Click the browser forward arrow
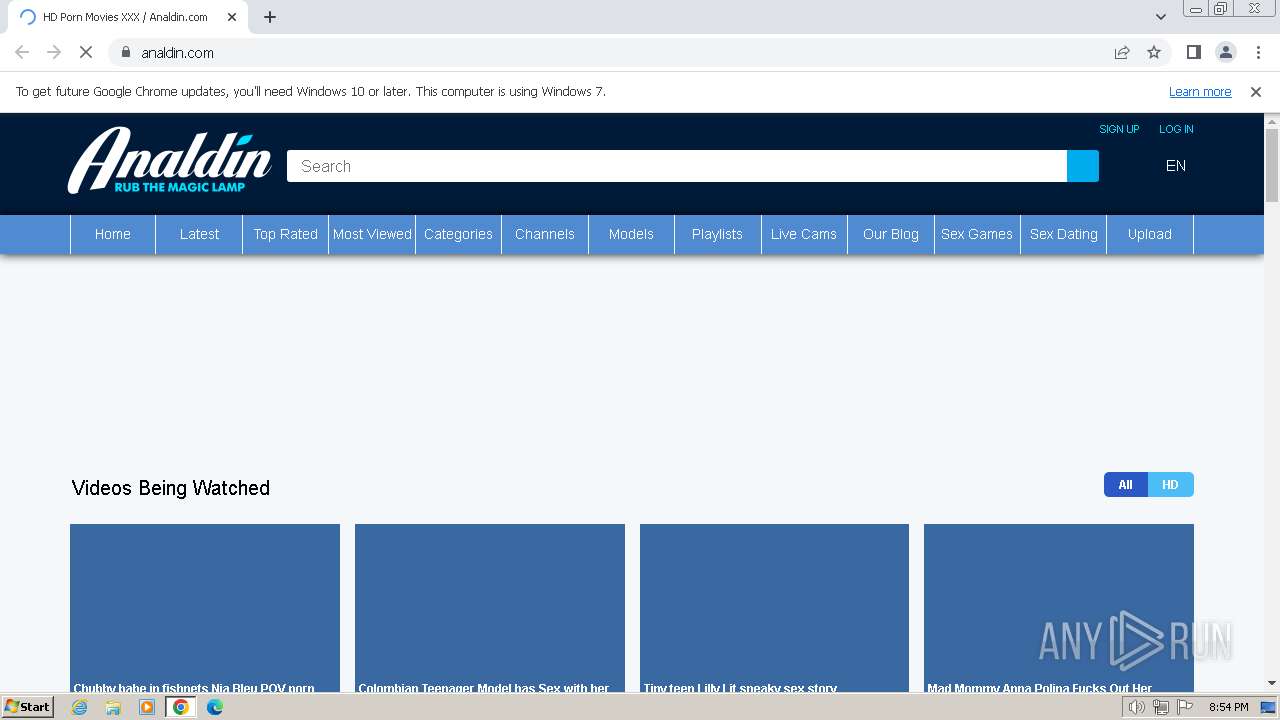This screenshot has height=720, width=1280. pos(54,52)
